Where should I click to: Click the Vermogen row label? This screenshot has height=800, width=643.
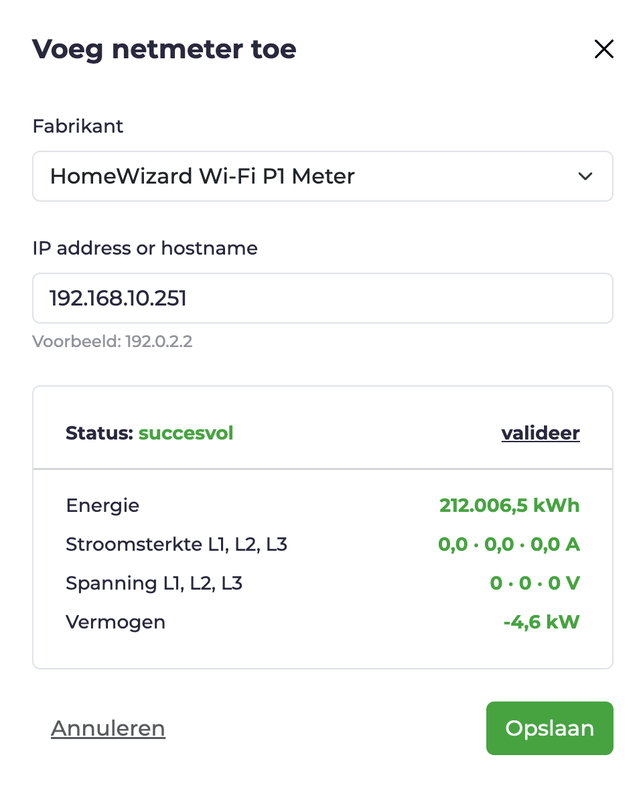(x=115, y=622)
